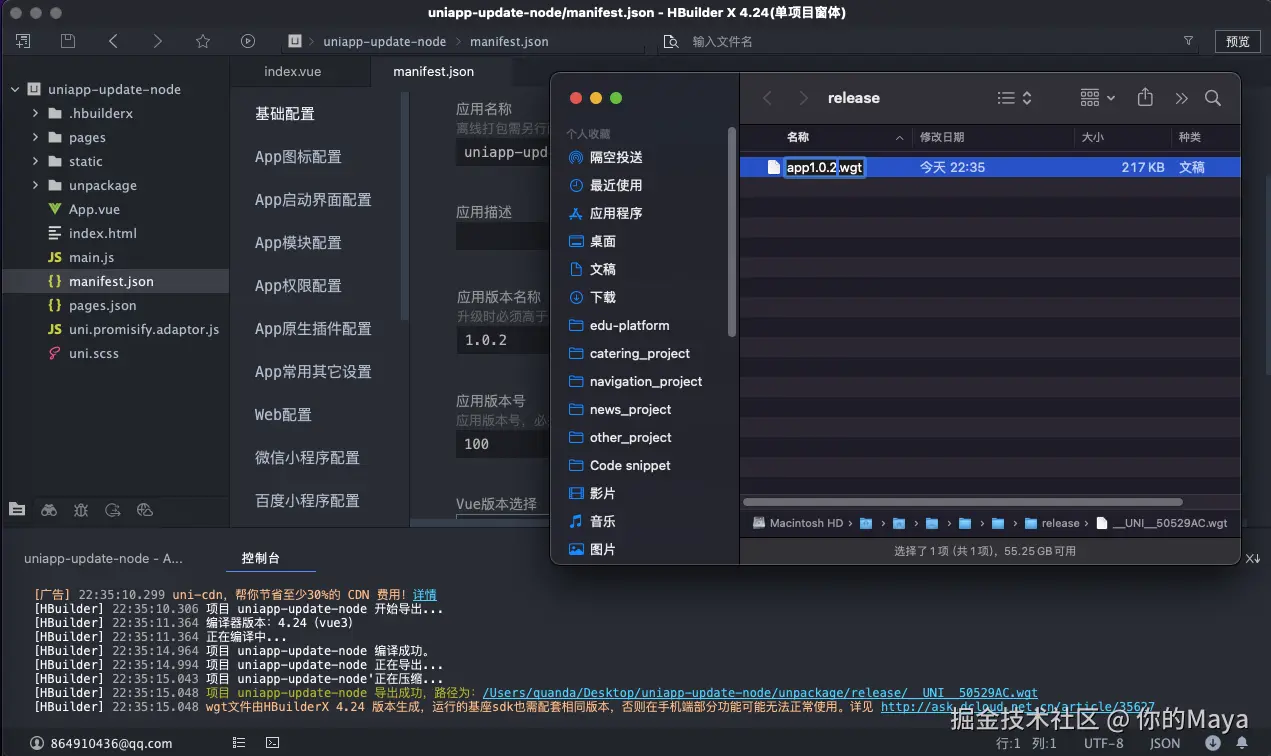Image resolution: width=1271 pixels, height=756 pixels.
Task: Expand the unpackage folder
Action: coord(35,185)
